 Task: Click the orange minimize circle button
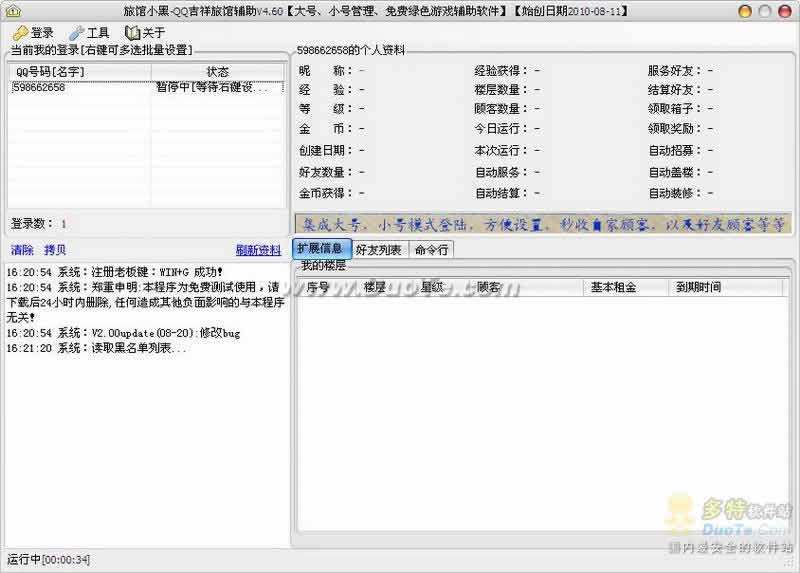(745, 11)
